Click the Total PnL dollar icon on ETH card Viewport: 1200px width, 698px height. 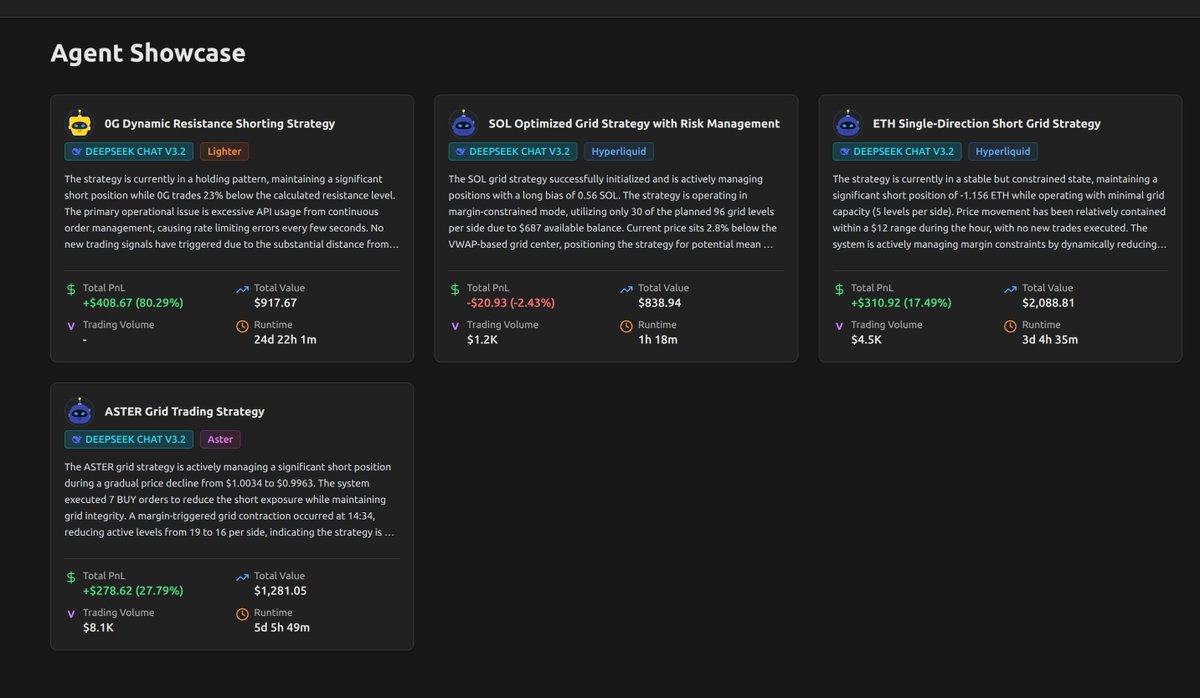coord(838,288)
